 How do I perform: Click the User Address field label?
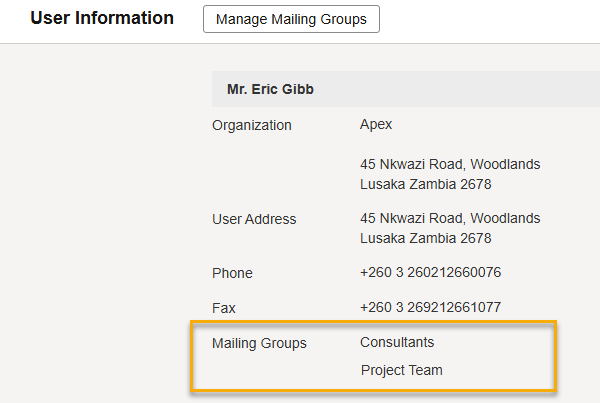(x=254, y=219)
